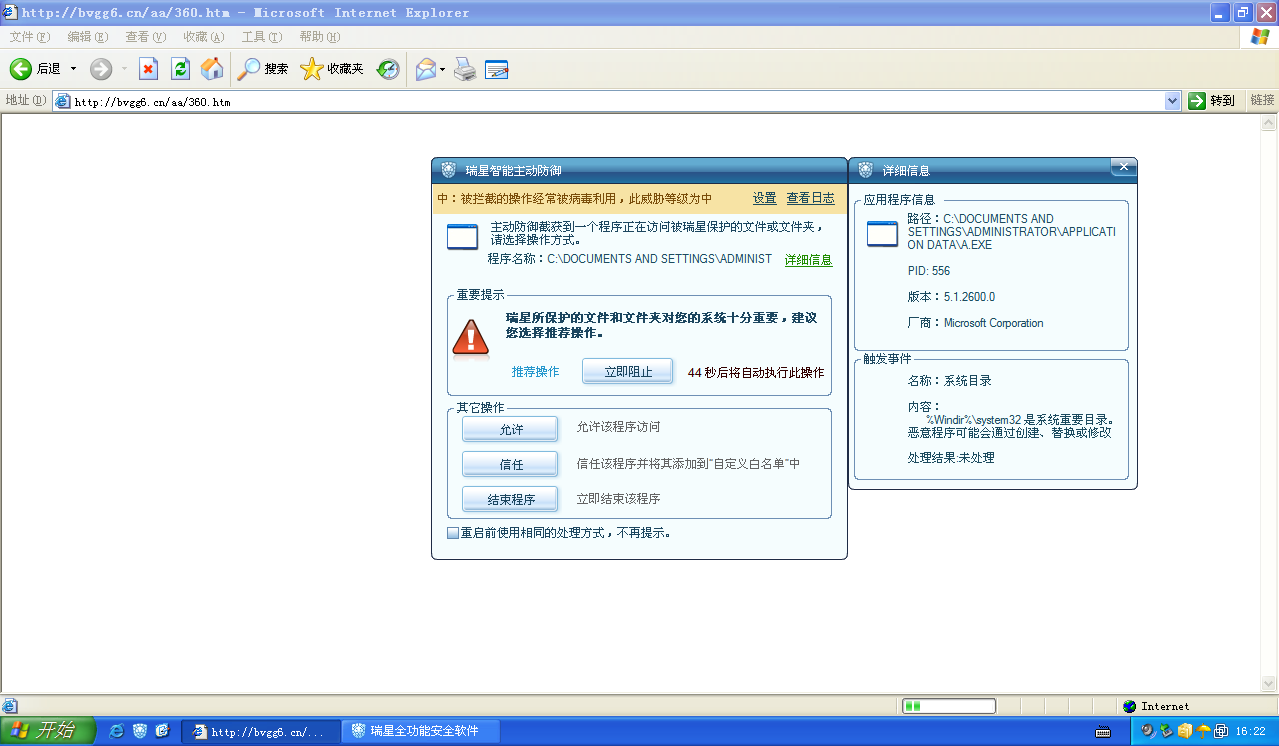Open the 收藏夹 favorites pane

[332, 69]
